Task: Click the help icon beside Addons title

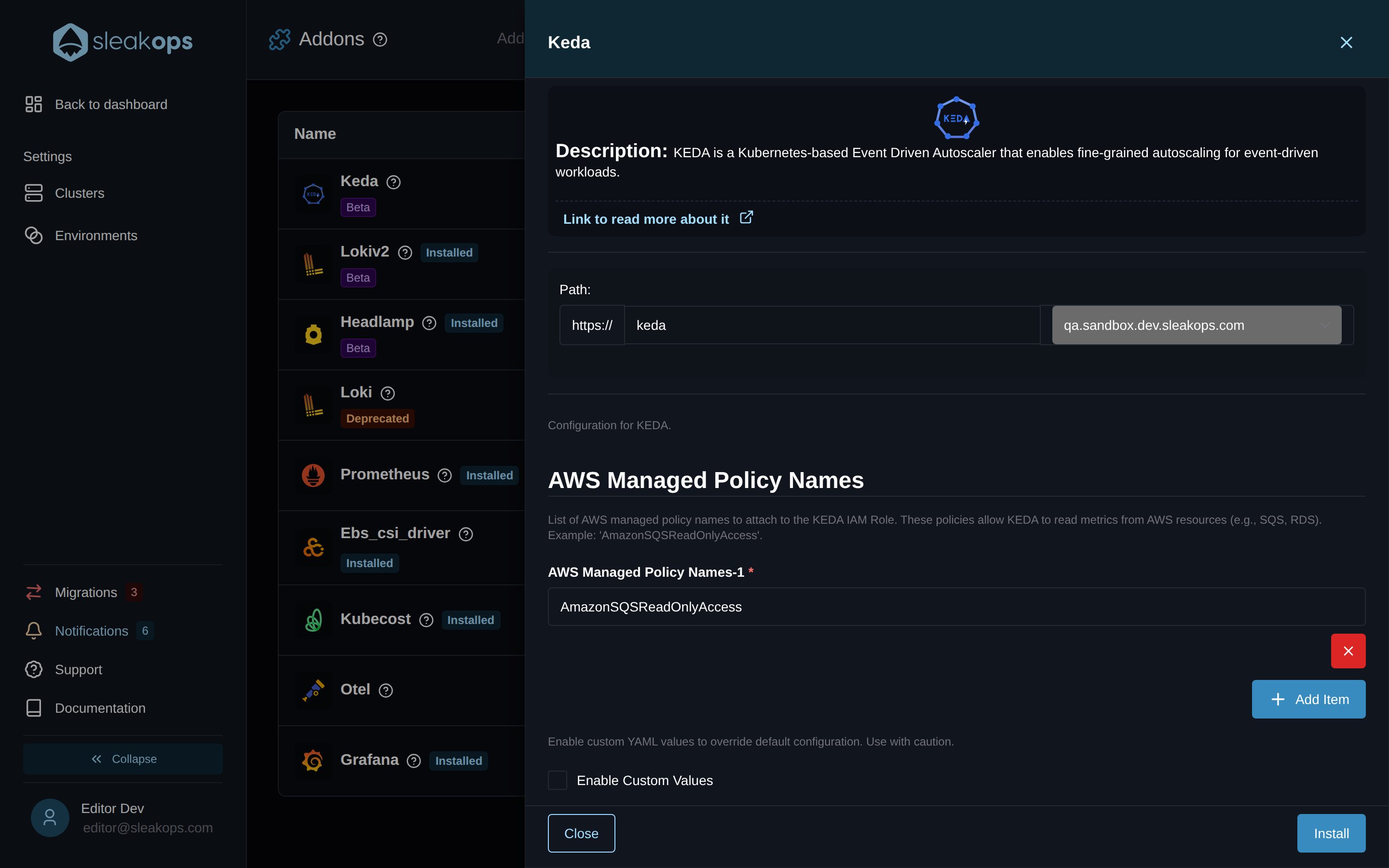Action: [380, 40]
